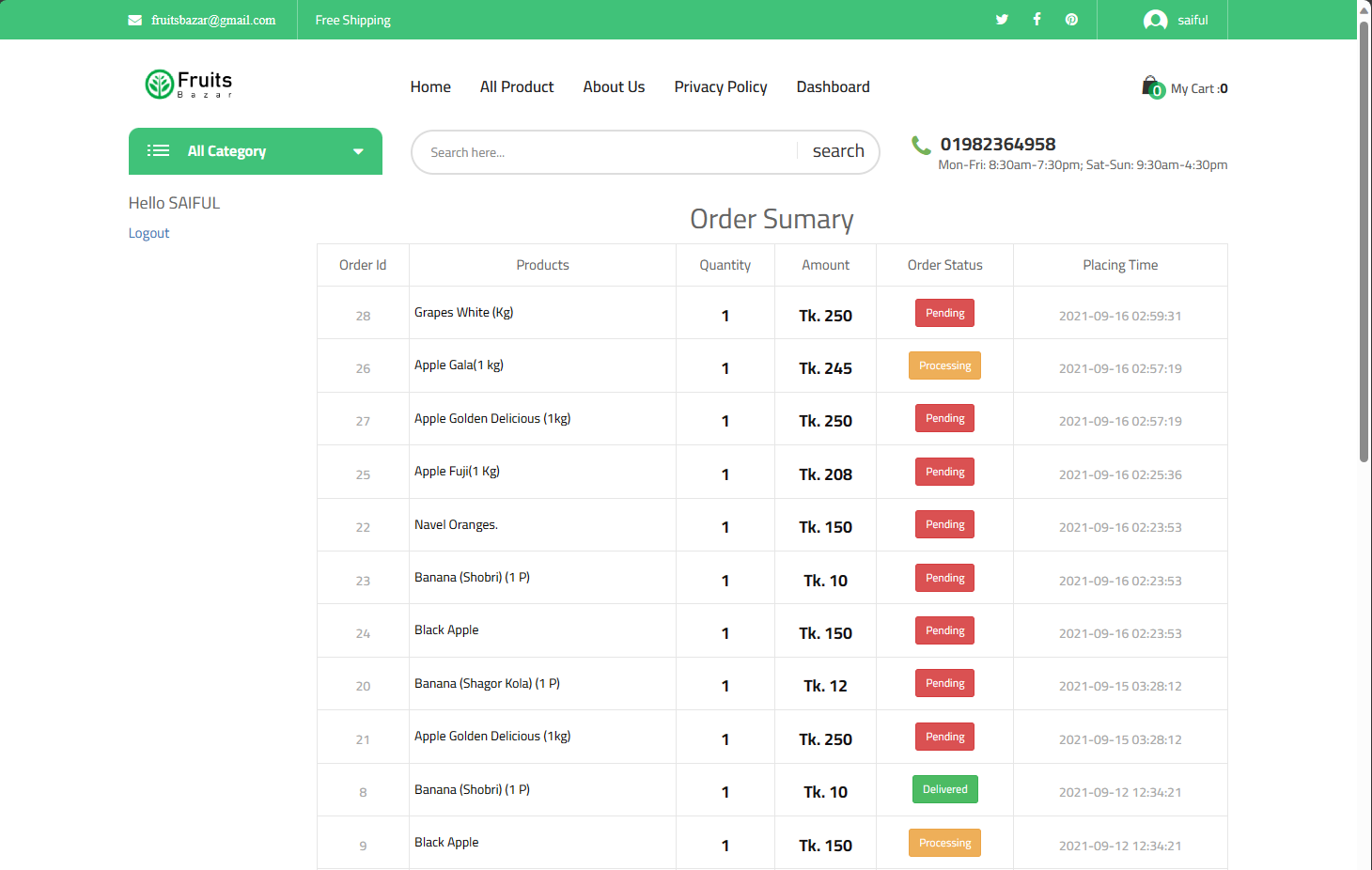This screenshot has width=1372, height=870.
Task: Click the Logout link
Action: pyautogui.click(x=148, y=233)
